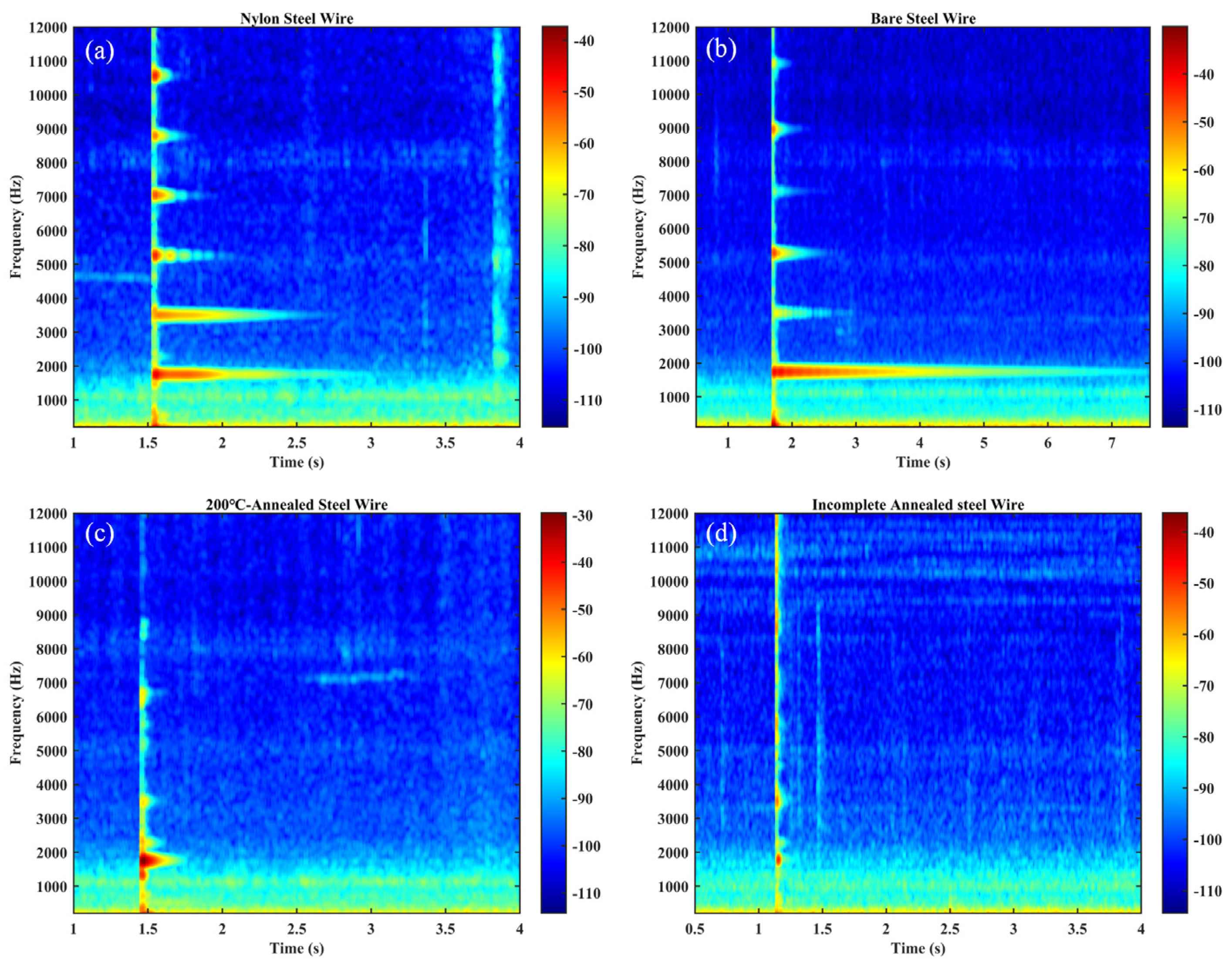This screenshot has height=964, width=1232.
Task: Click the "-30" colorbar value in panel (c)
Action: [x=583, y=516]
